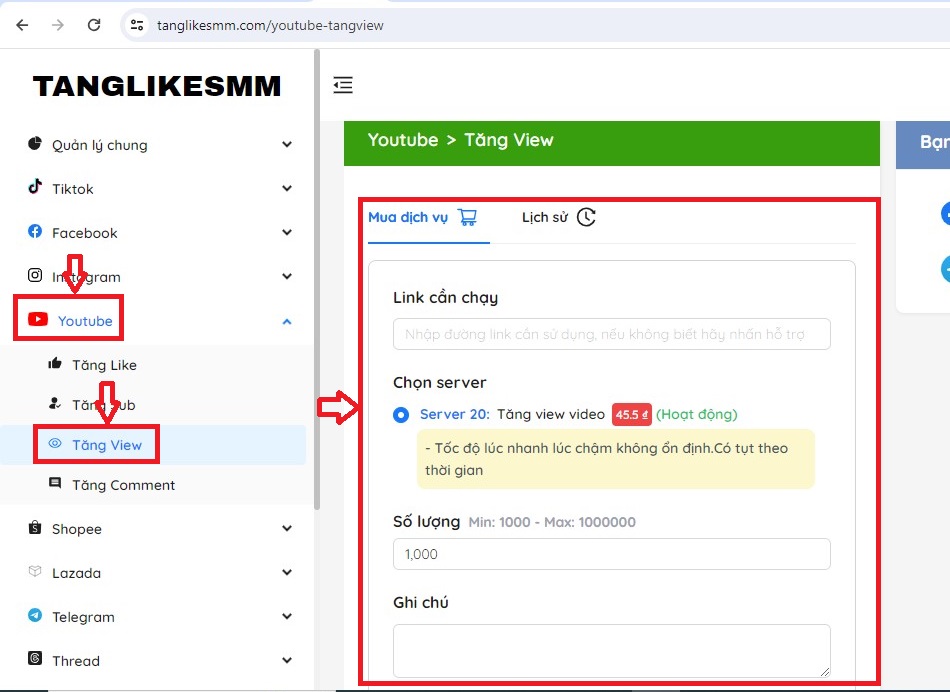950x692 pixels.
Task: Click the Tiktok menu label
Action: click(x=73, y=189)
